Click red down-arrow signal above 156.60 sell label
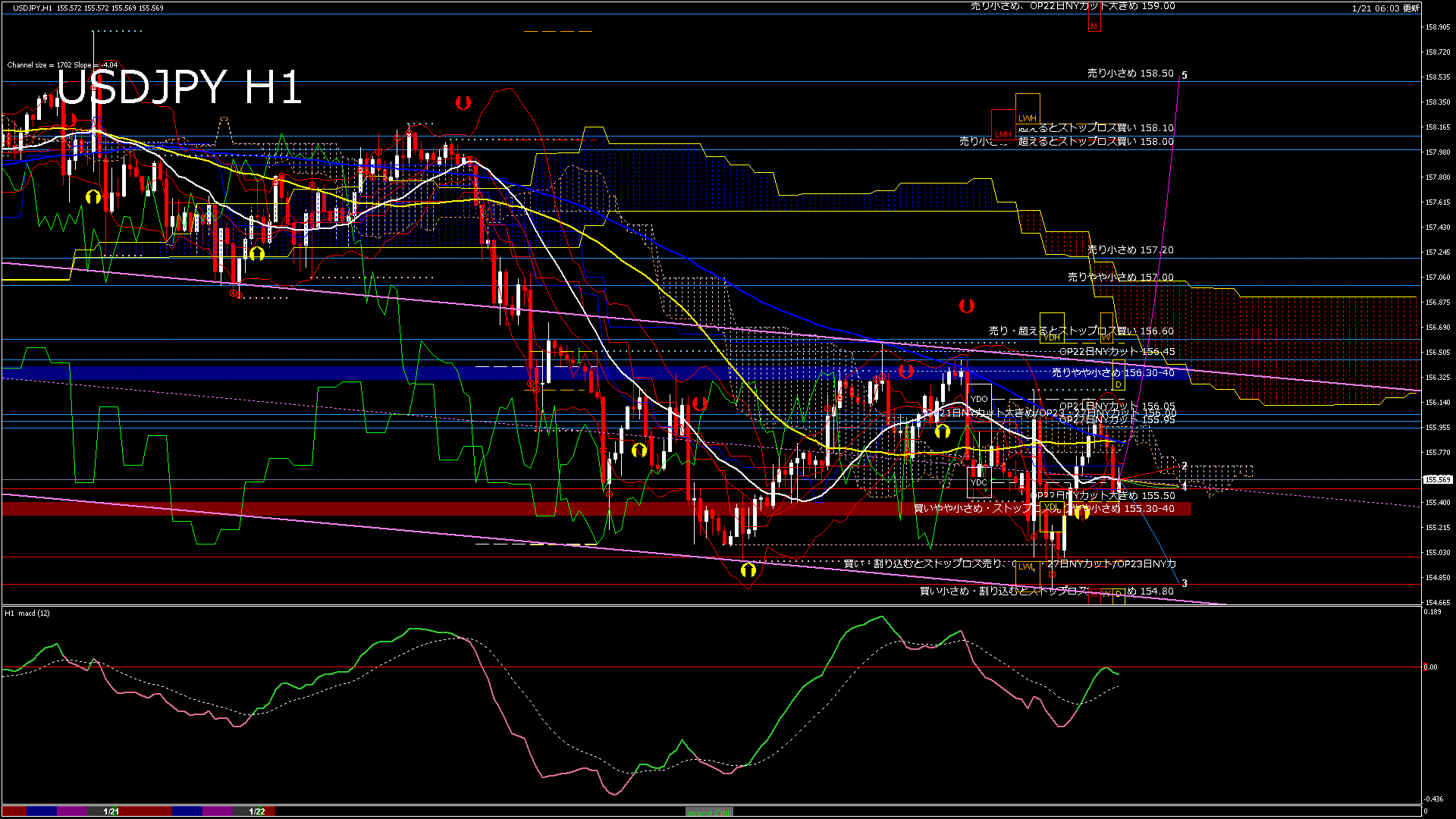Screen dimensions: 1456x819 tap(966, 306)
